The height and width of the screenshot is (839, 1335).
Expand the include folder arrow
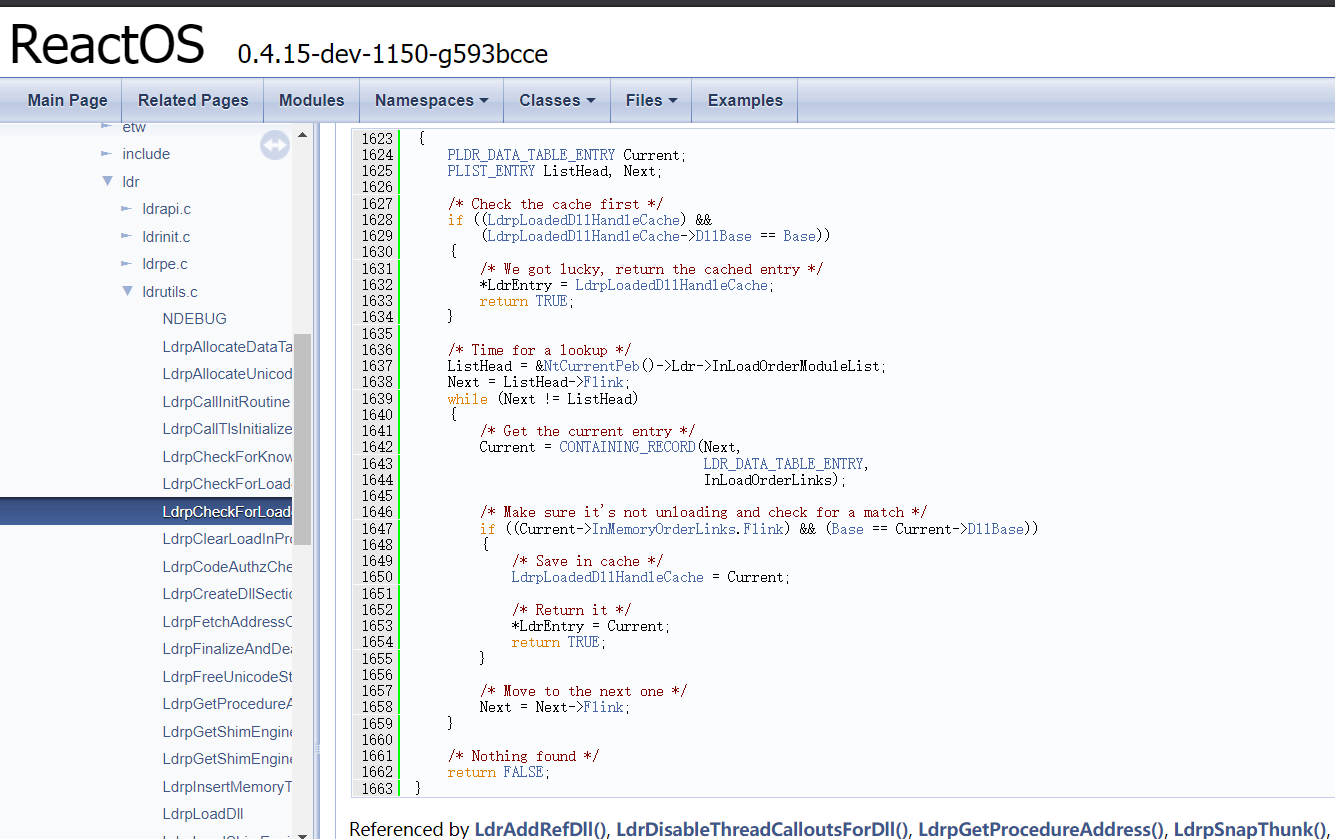(106, 154)
